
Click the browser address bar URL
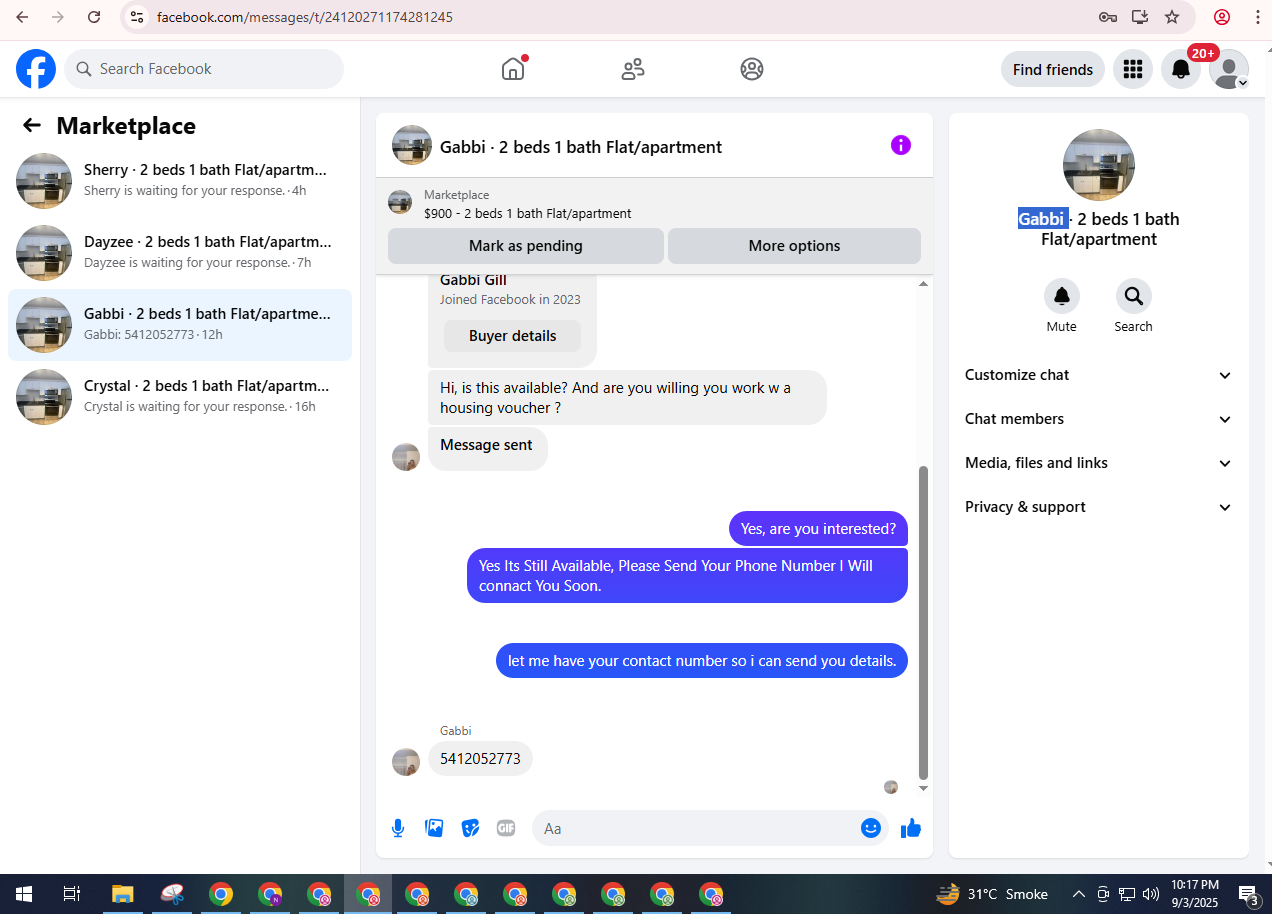pos(305,17)
